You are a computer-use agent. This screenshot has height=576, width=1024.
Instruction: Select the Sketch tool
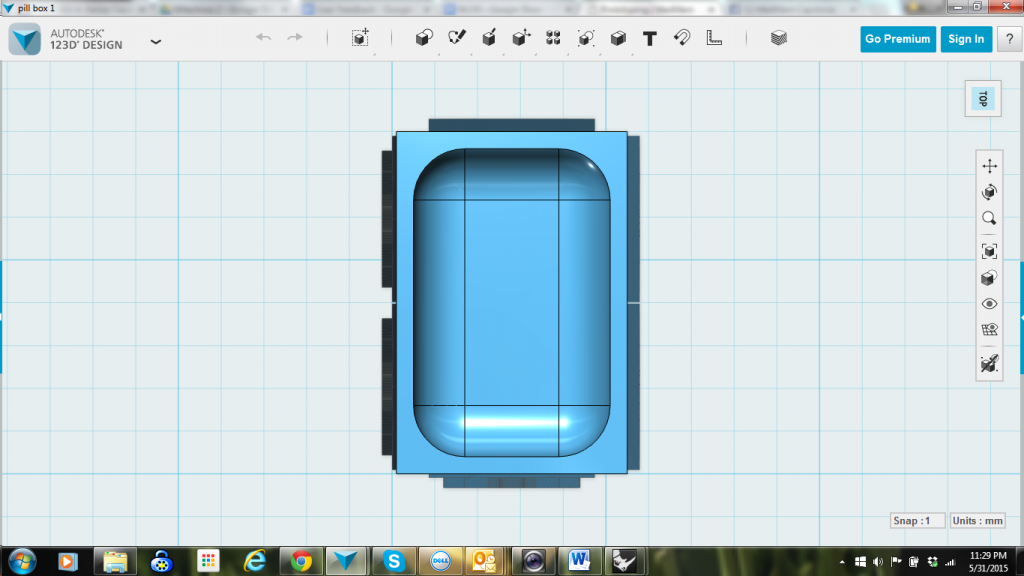point(456,39)
